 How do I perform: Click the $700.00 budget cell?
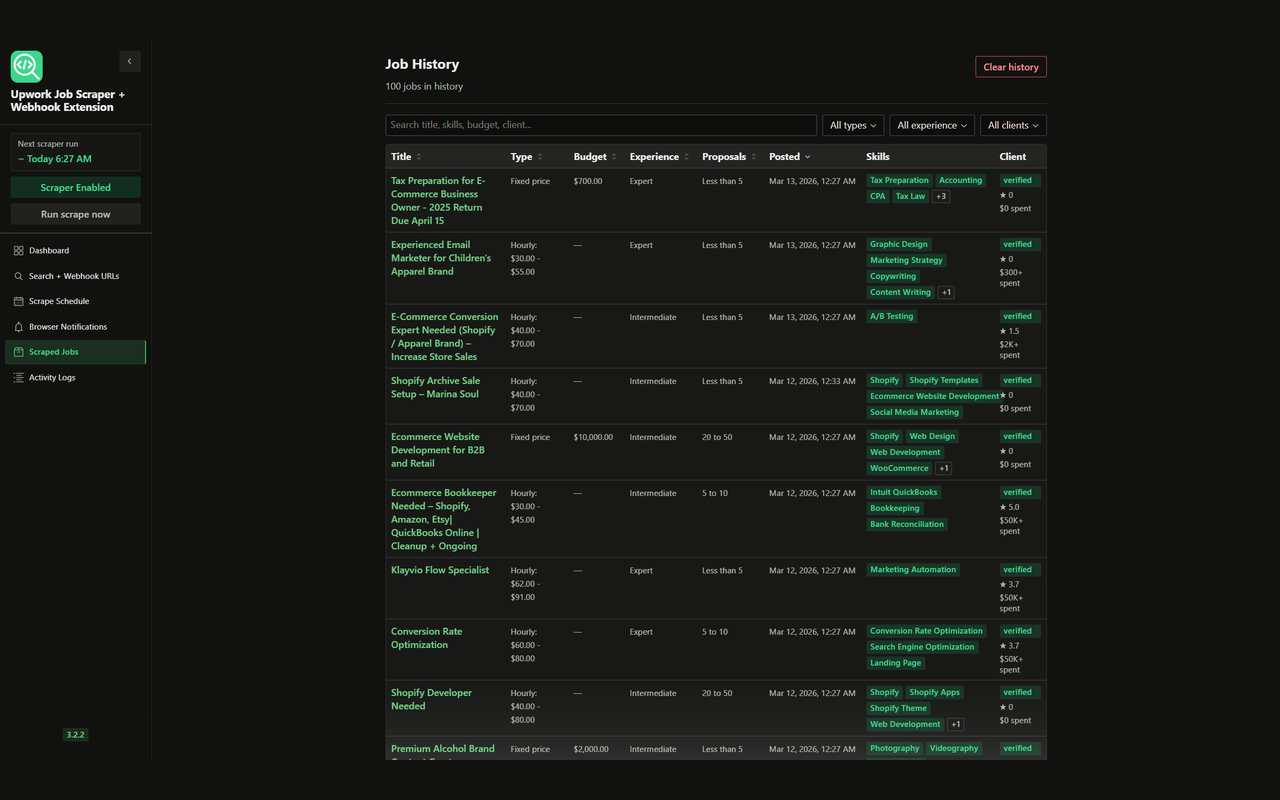coord(588,182)
